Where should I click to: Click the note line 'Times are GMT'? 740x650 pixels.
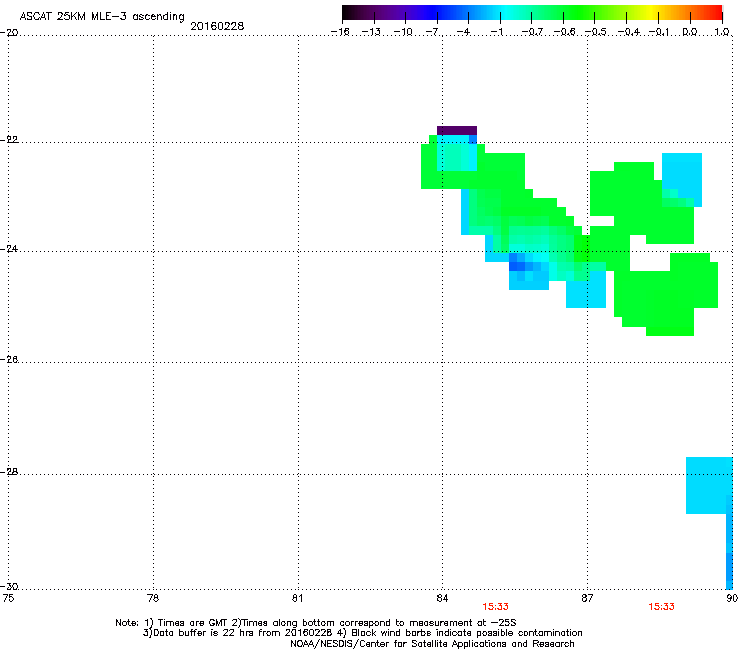click(316, 623)
